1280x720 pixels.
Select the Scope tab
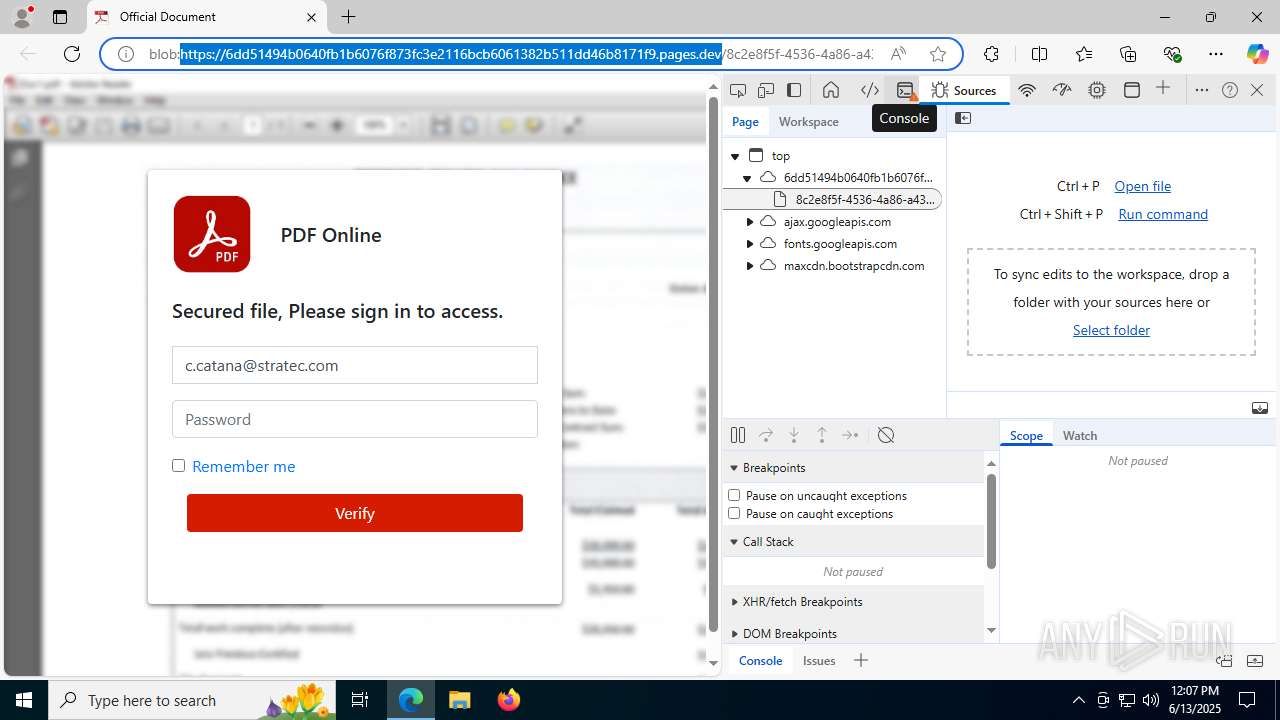click(x=1026, y=435)
